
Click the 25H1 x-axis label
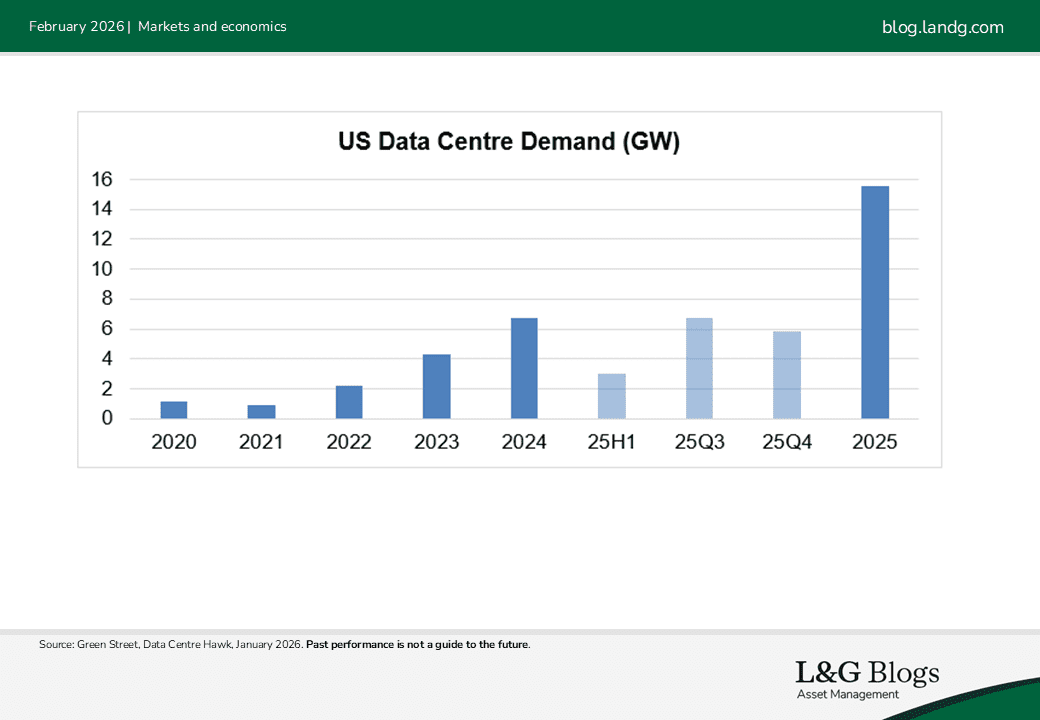611,443
